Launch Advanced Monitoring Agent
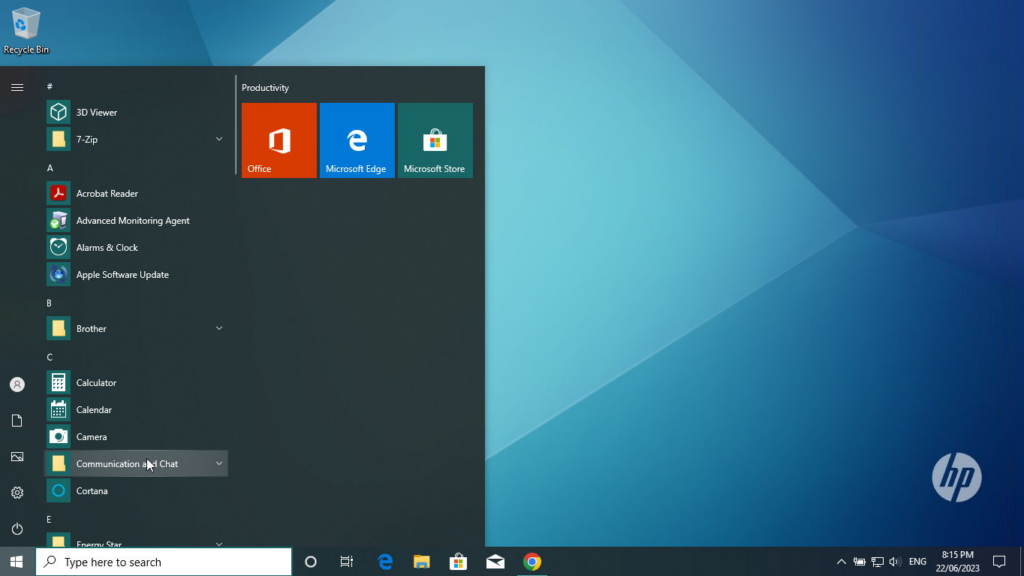Screen dimensions: 1024x576 [x=136, y=221]
